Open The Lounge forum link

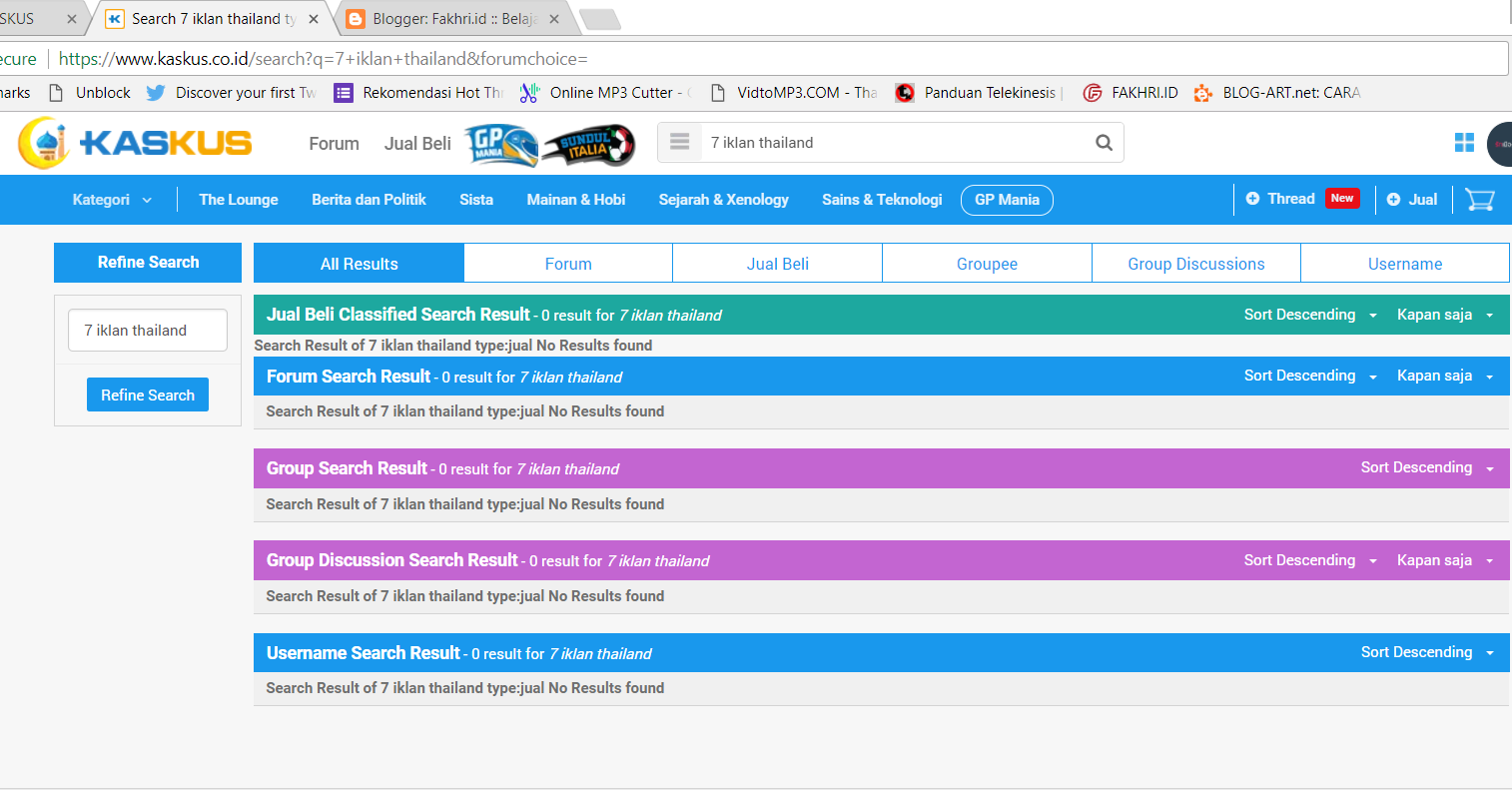[x=239, y=200]
